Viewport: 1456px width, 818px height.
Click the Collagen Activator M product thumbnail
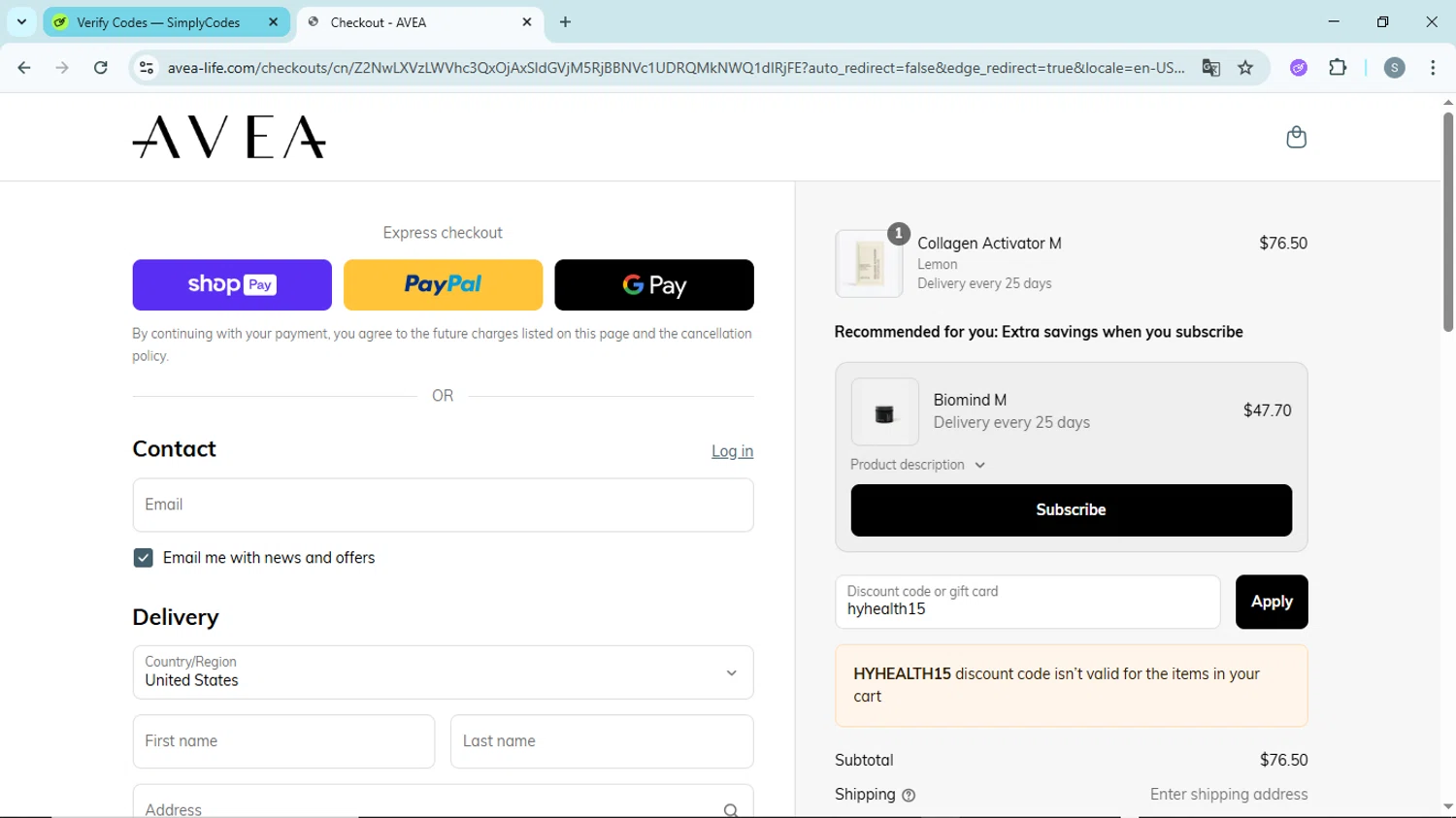869,264
